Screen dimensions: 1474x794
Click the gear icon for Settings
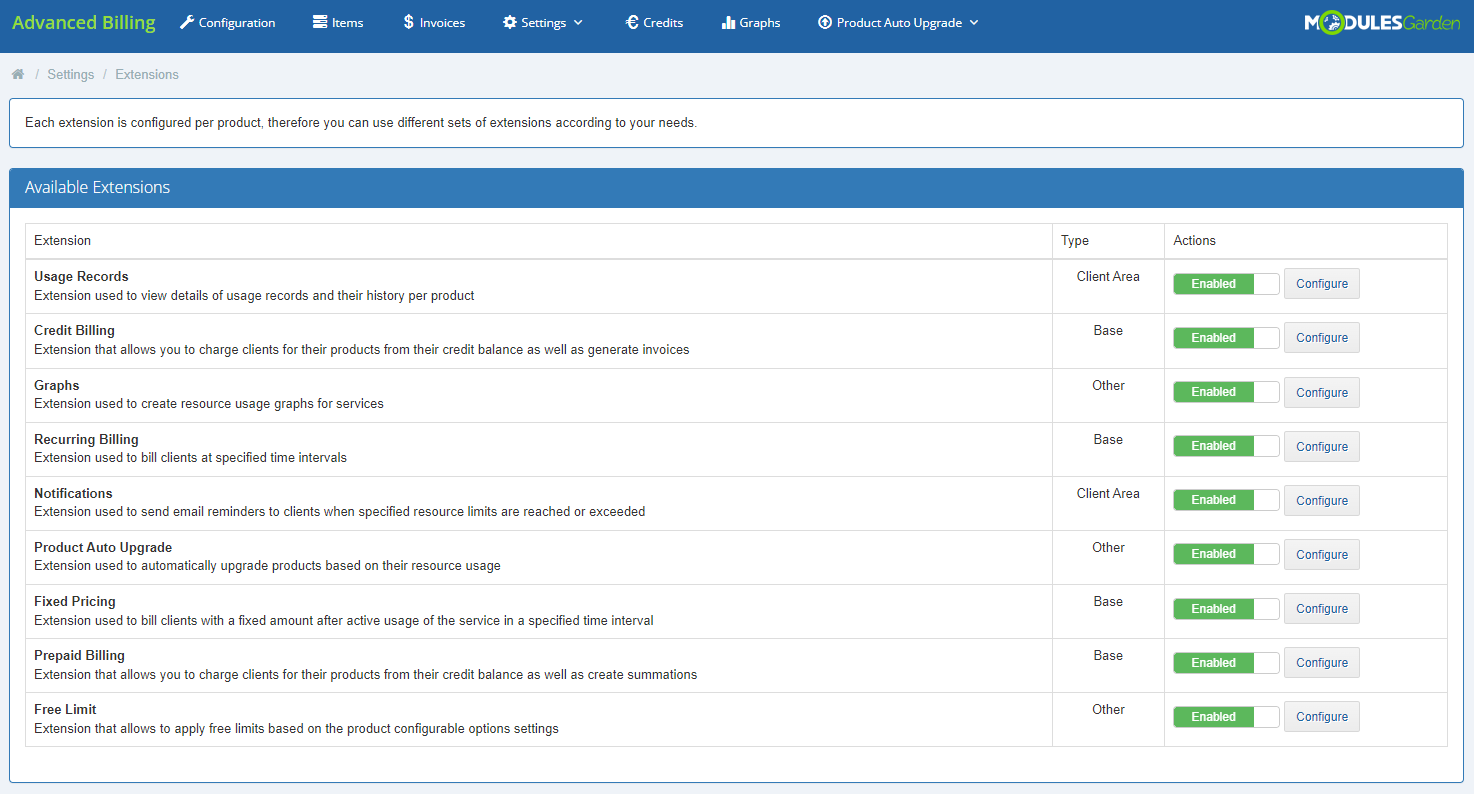[x=510, y=22]
